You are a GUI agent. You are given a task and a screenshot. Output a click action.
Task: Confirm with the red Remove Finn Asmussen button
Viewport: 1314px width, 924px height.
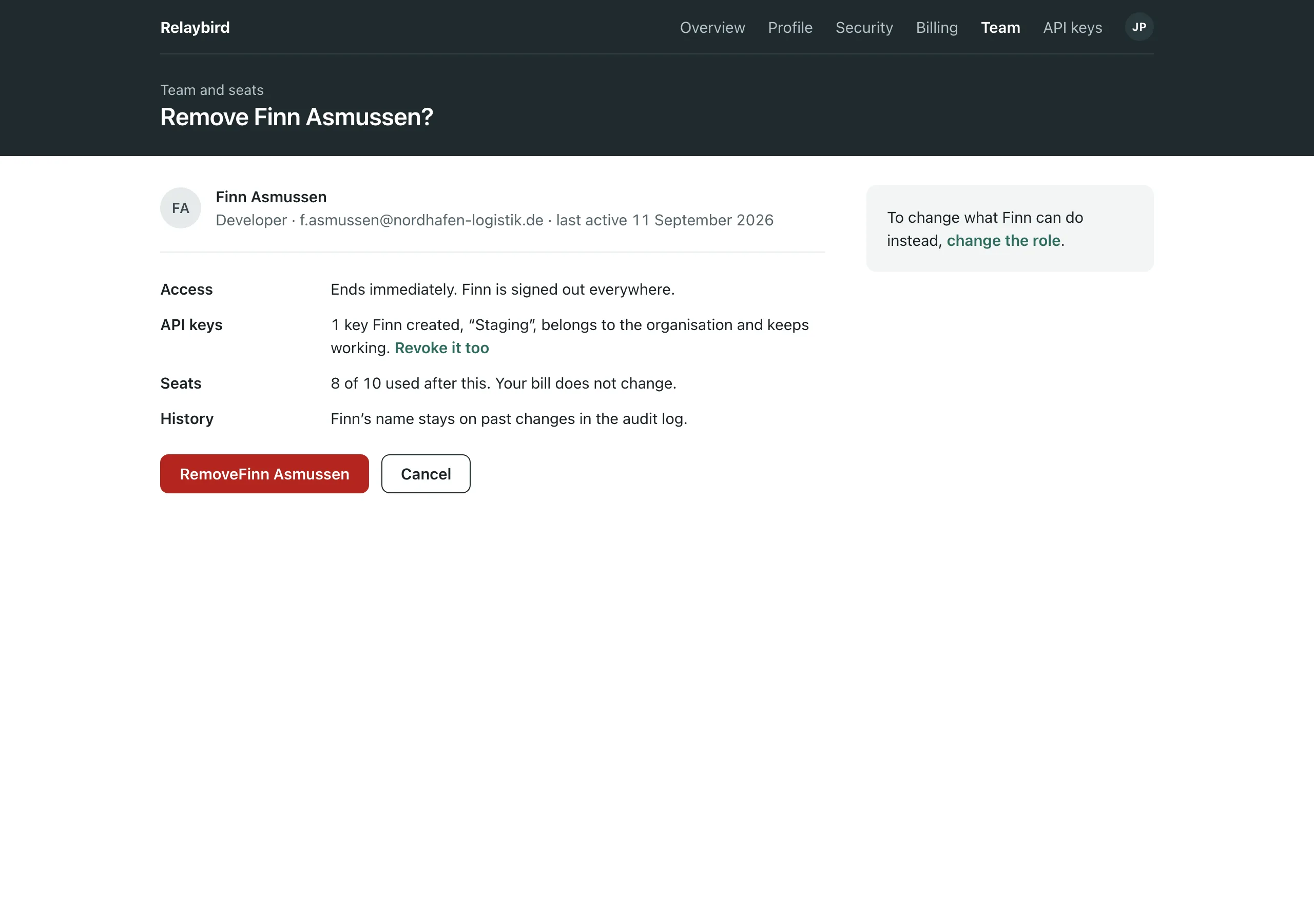point(264,473)
